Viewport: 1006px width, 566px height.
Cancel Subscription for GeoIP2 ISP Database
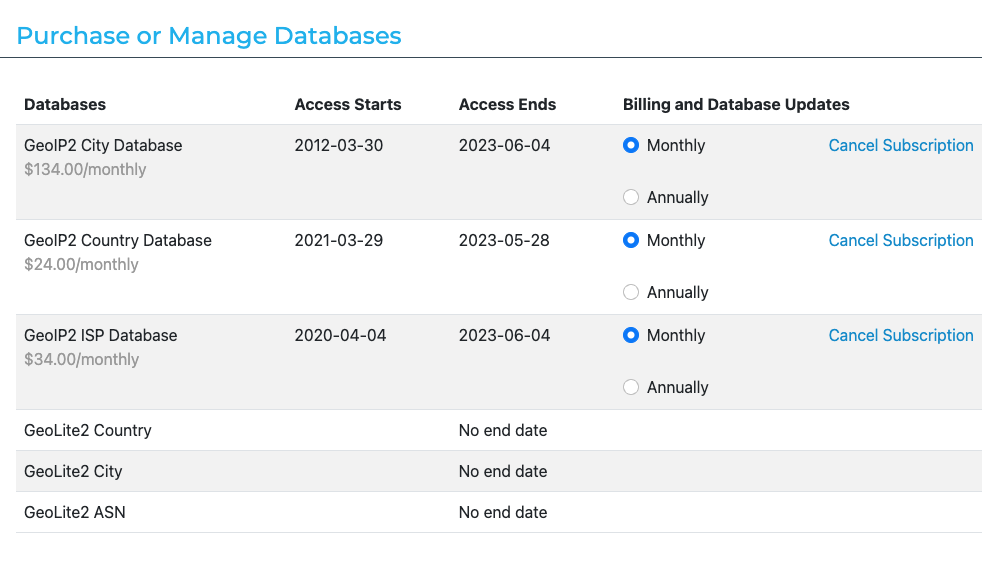point(900,336)
